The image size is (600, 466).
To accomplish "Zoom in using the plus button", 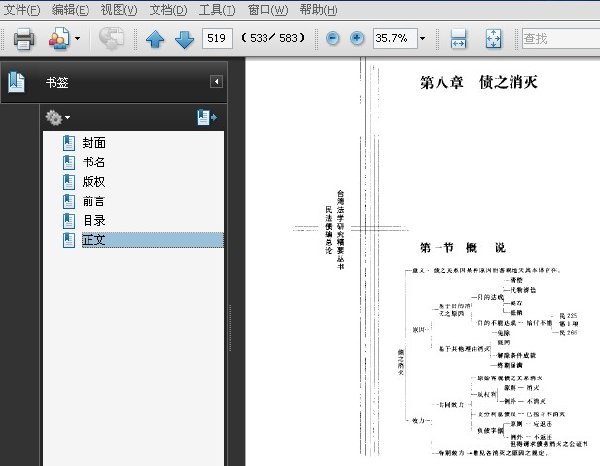I will [x=357, y=38].
